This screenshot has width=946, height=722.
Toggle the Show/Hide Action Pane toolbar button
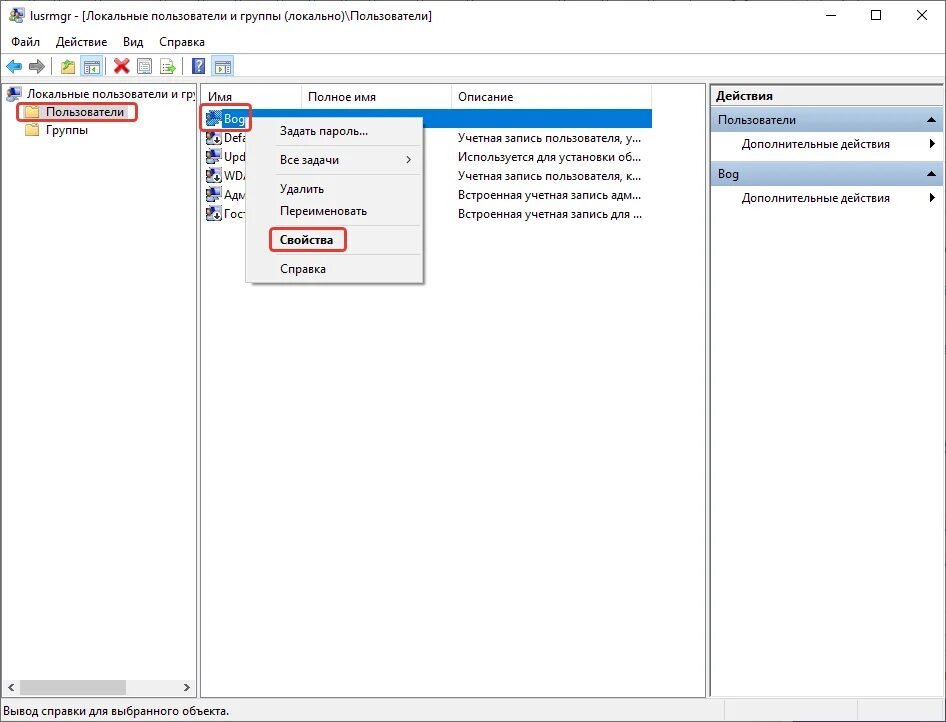coord(223,66)
